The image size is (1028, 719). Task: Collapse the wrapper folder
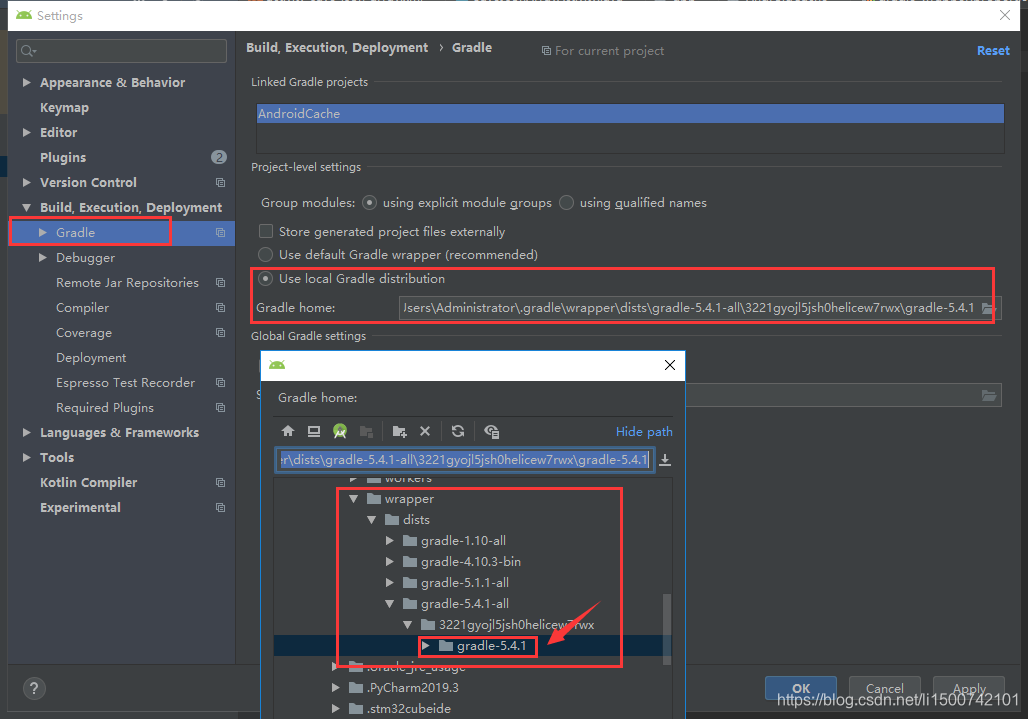[x=354, y=499]
